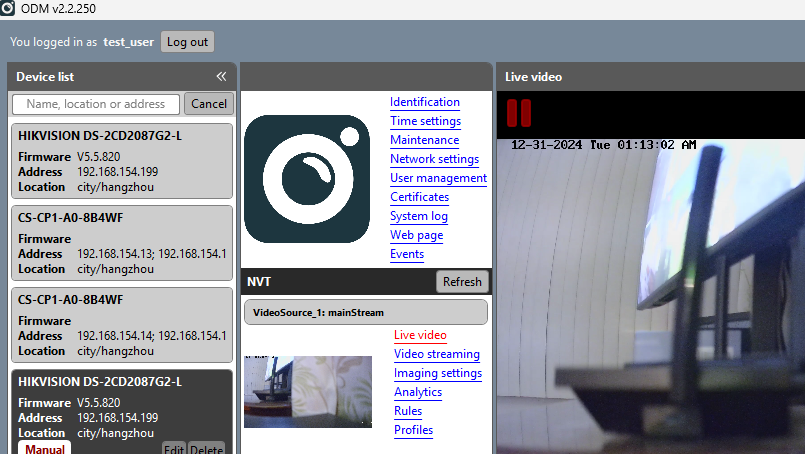The width and height of the screenshot is (805, 454).
Task: Select the dark highlighted HIKVISION device card
Action: click(122, 411)
